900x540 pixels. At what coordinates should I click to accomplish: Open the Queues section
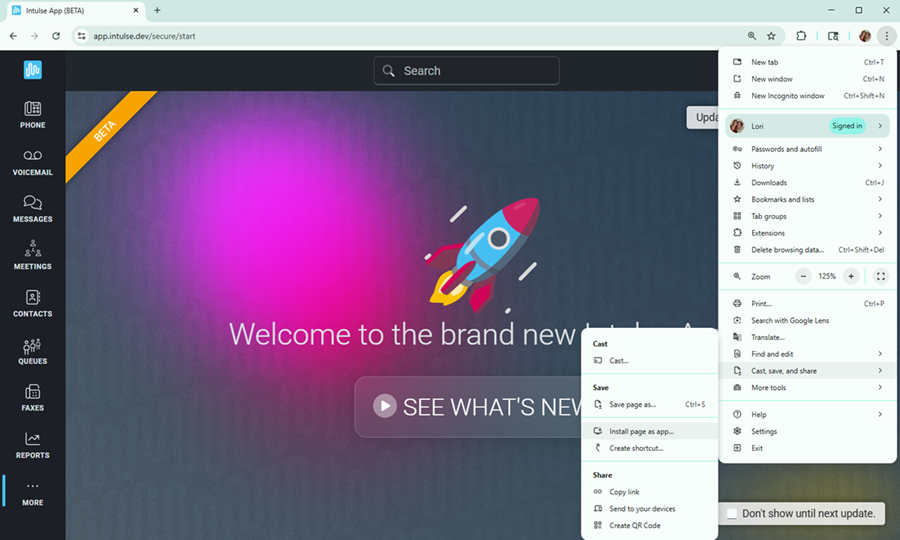click(x=33, y=351)
